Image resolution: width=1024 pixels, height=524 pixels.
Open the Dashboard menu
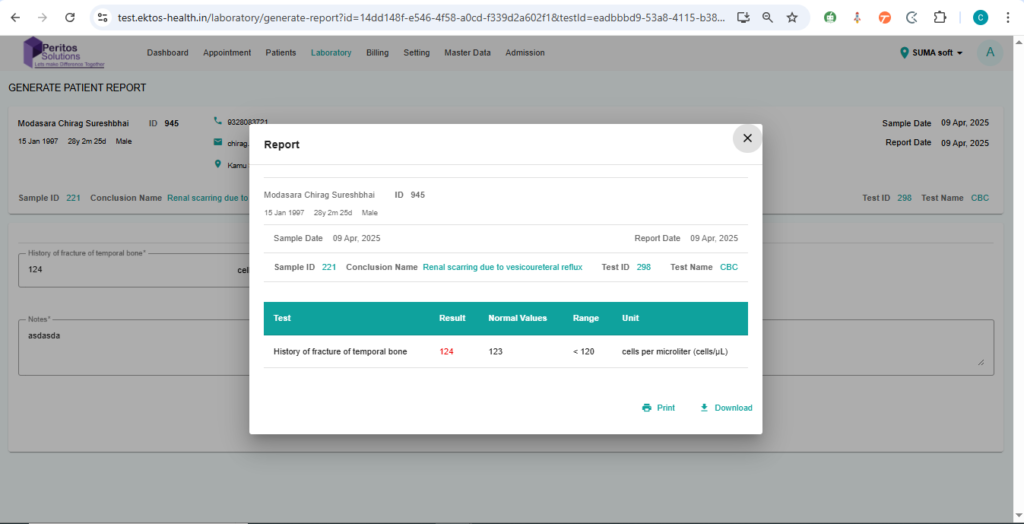coord(169,53)
